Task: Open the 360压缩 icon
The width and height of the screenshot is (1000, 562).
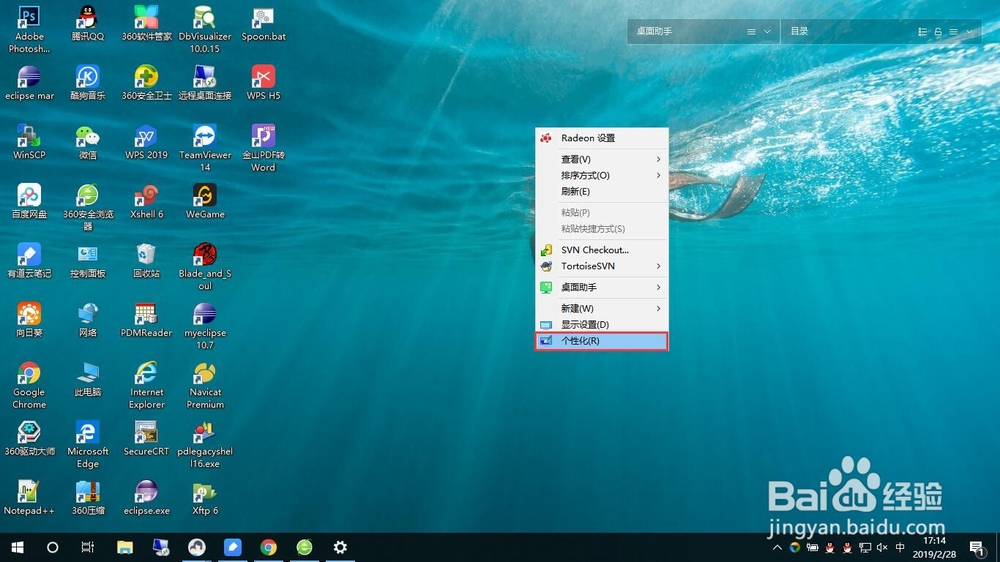Action: click(87, 498)
